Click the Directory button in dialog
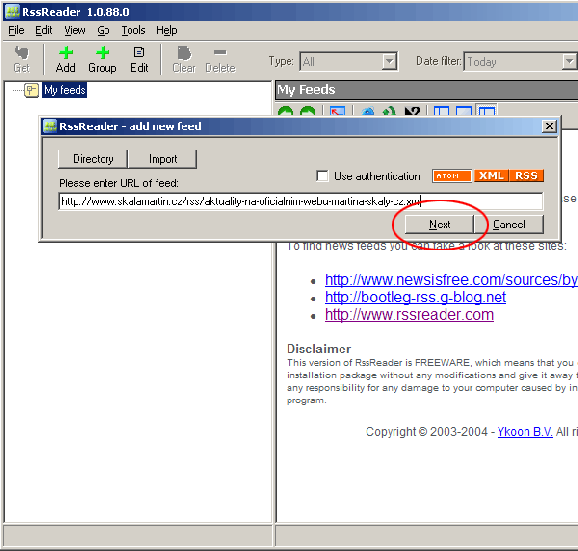The height and width of the screenshot is (551, 578). (x=93, y=159)
